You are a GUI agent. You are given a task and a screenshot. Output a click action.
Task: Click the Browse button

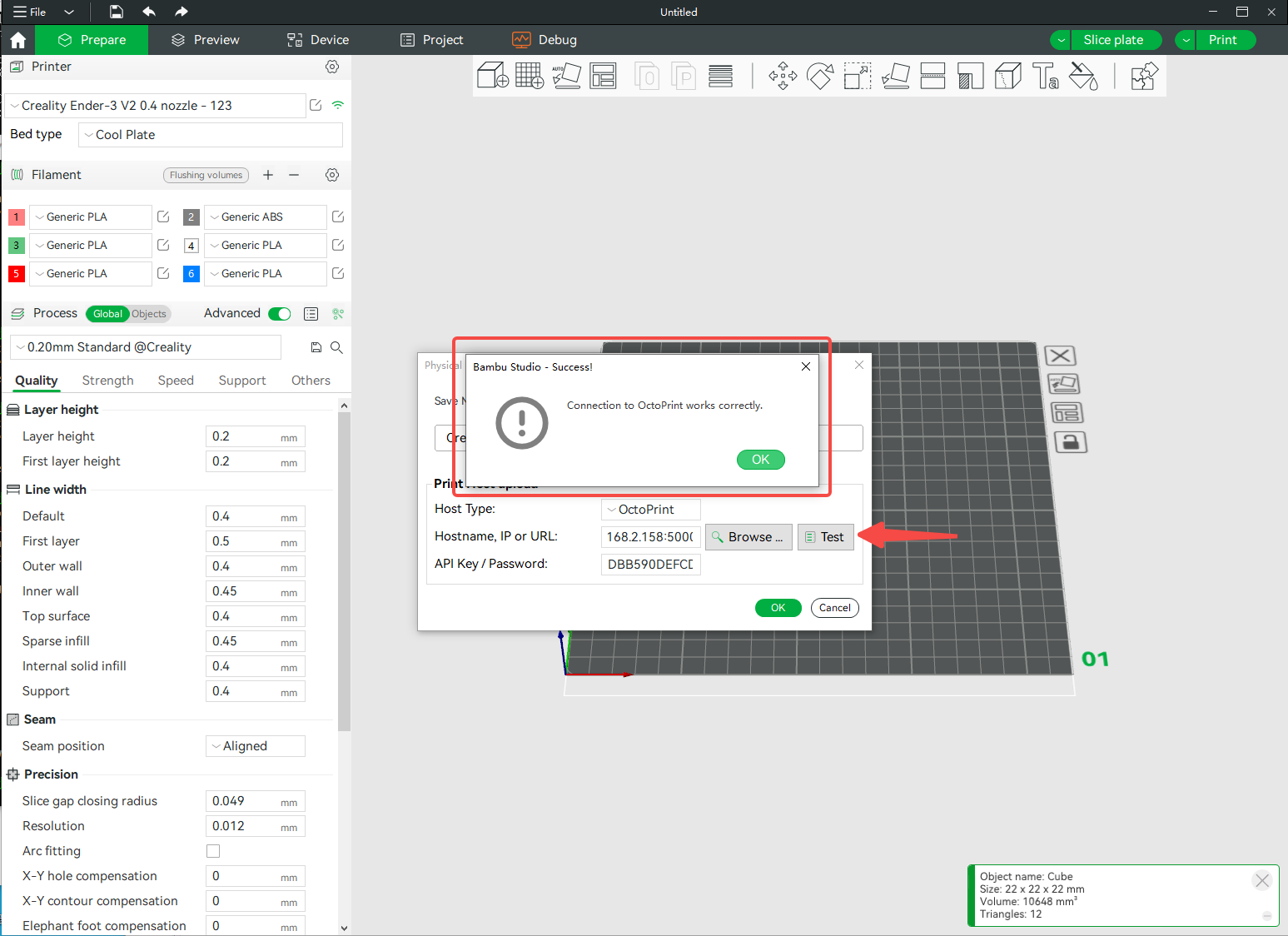748,537
